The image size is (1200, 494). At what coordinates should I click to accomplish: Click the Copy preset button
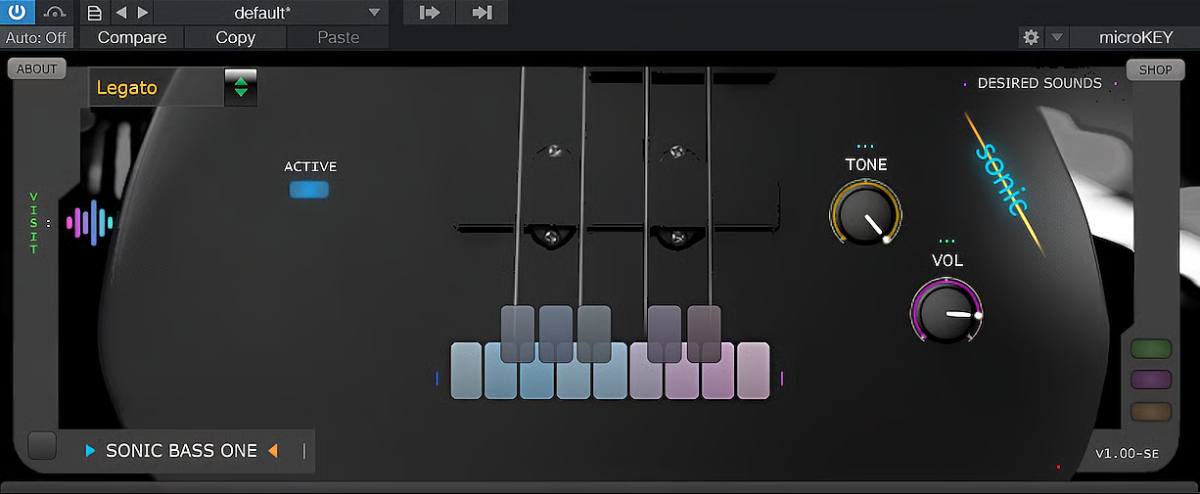click(x=235, y=37)
